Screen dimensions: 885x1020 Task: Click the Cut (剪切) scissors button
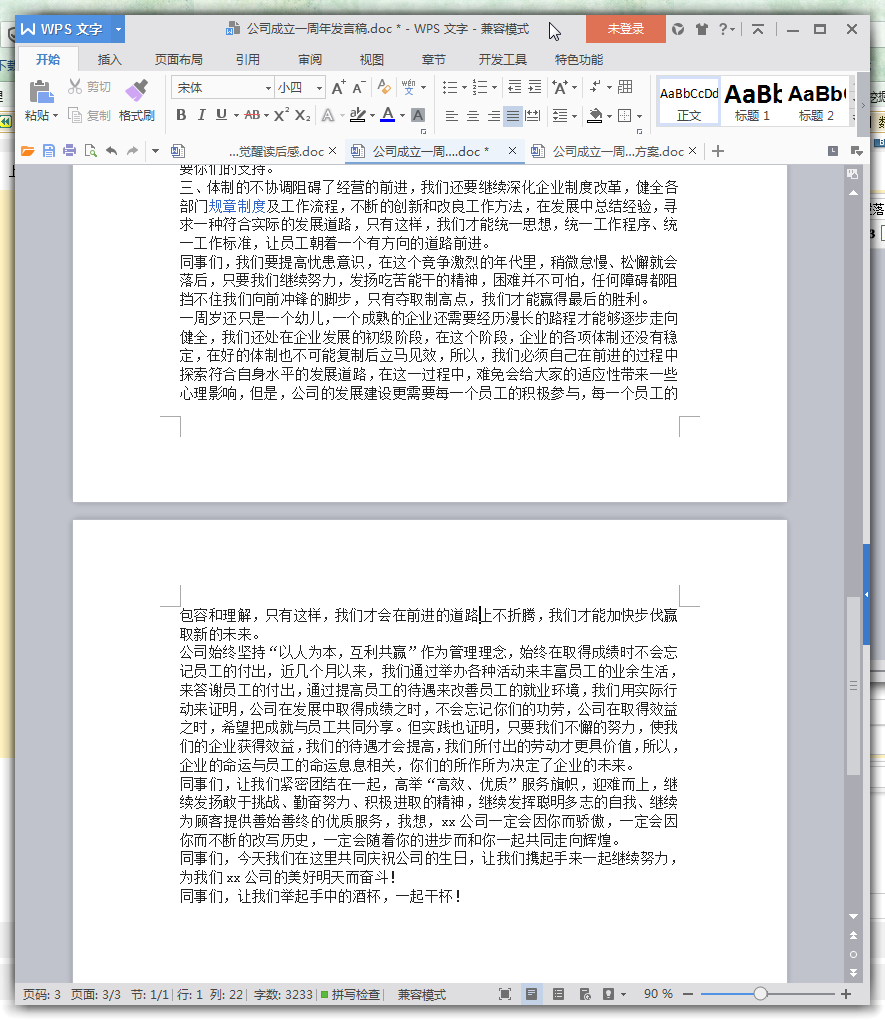pyautogui.click(x=90, y=87)
